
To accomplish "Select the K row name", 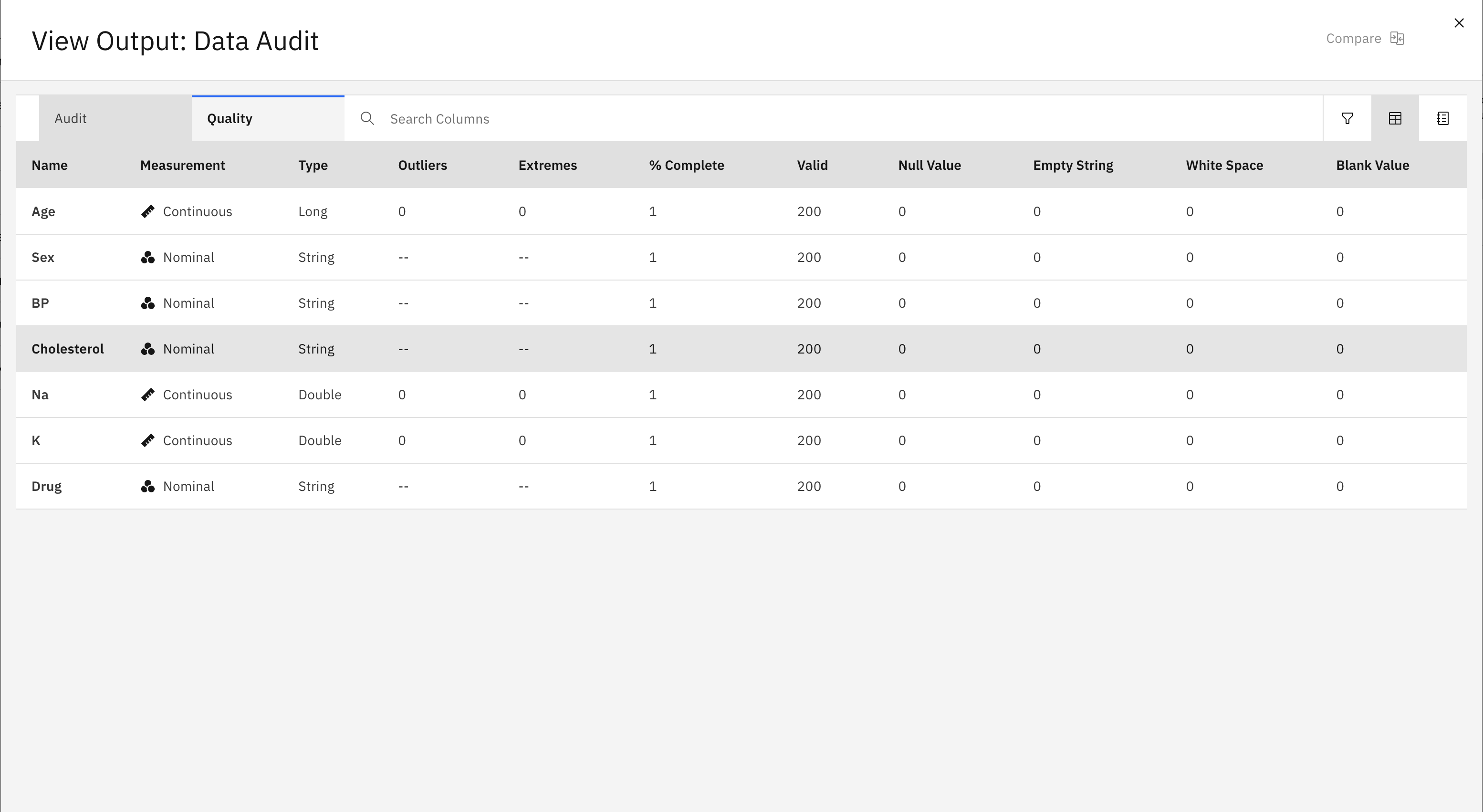I will coord(36,441).
